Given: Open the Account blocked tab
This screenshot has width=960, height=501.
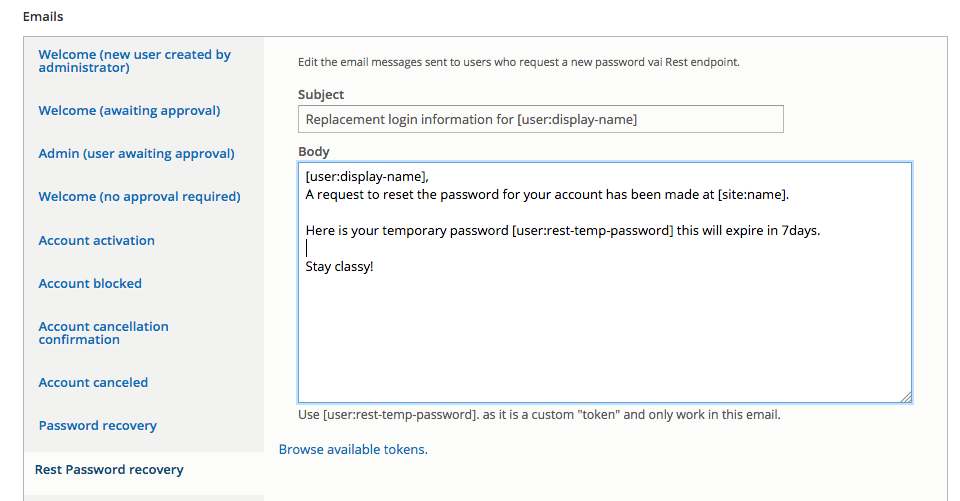Looking at the screenshot, I should point(90,284).
